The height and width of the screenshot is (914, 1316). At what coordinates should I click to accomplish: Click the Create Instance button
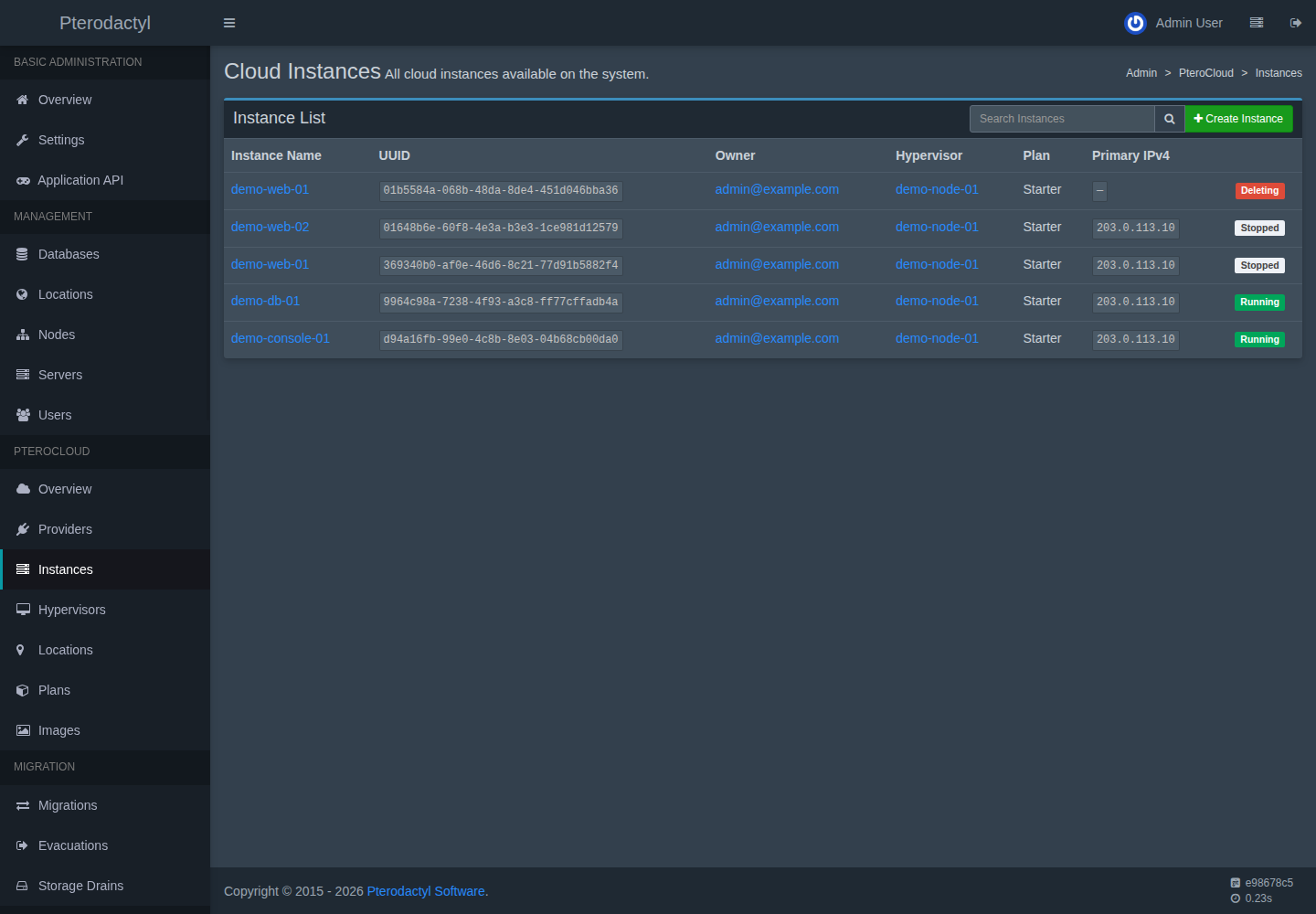[1238, 119]
